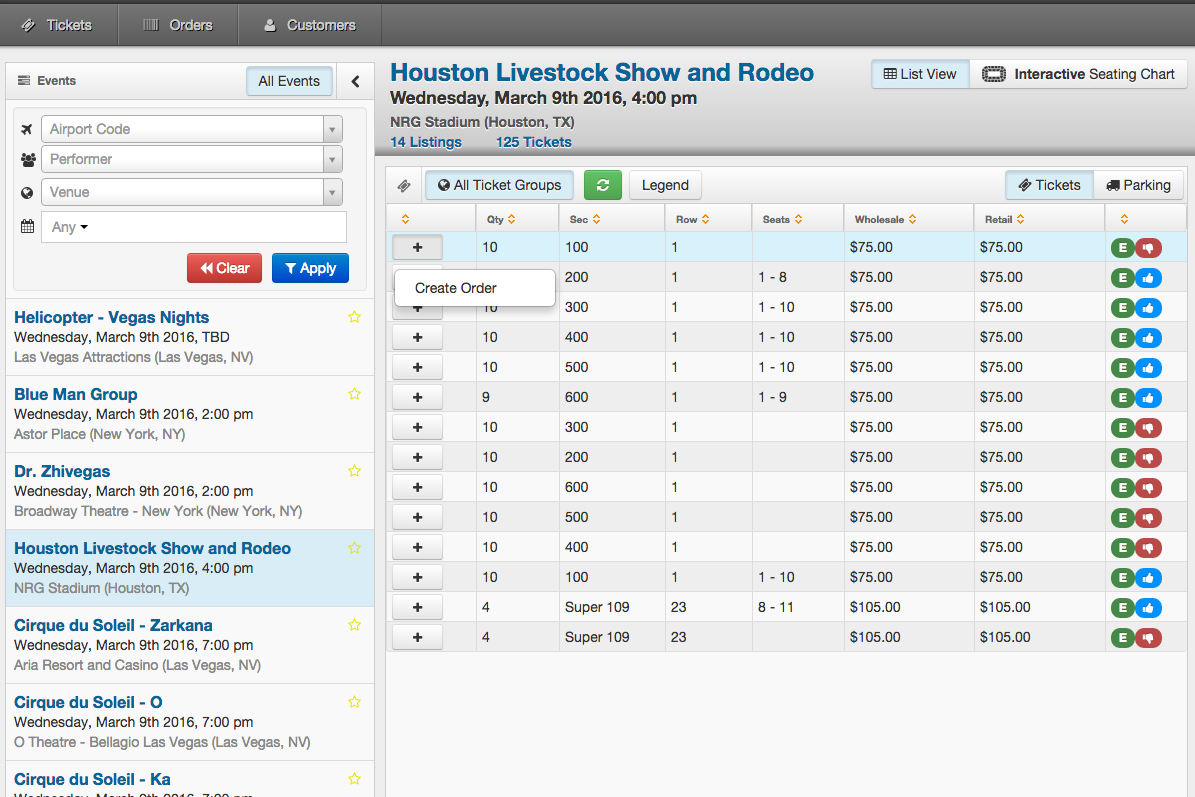Click the E icon for section 200 without seats
The image size is (1195, 797).
(1122, 458)
